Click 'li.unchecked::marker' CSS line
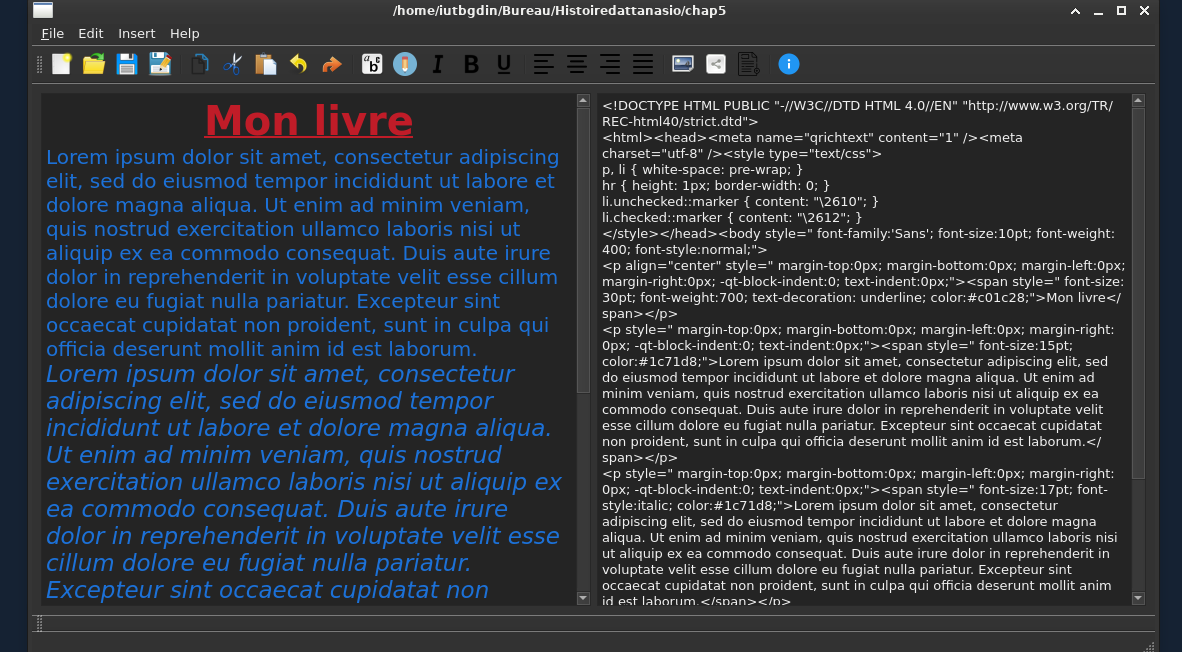The height and width of the screenshot is (652, 1182). (740, 201)
